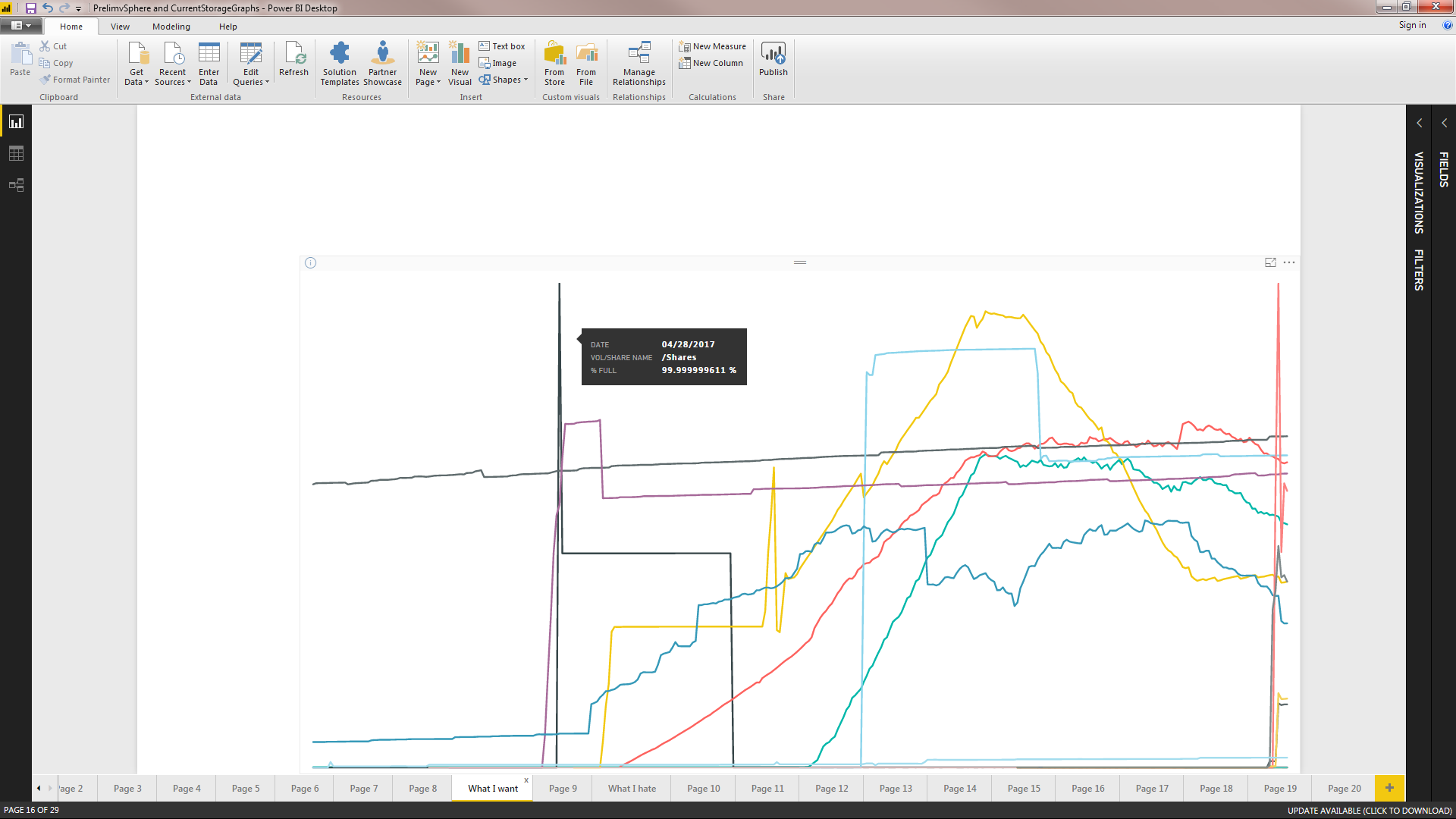The height and width of the screenshot is (819, 1456).
Task: Save the file from quick access toolbar
Action: (x=31, y=8)
